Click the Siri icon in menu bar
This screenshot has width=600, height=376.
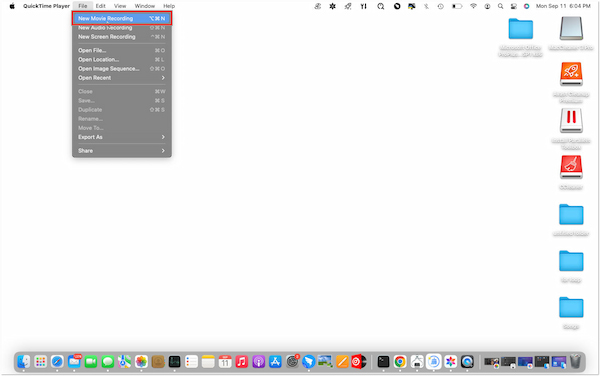pos(527,6)
